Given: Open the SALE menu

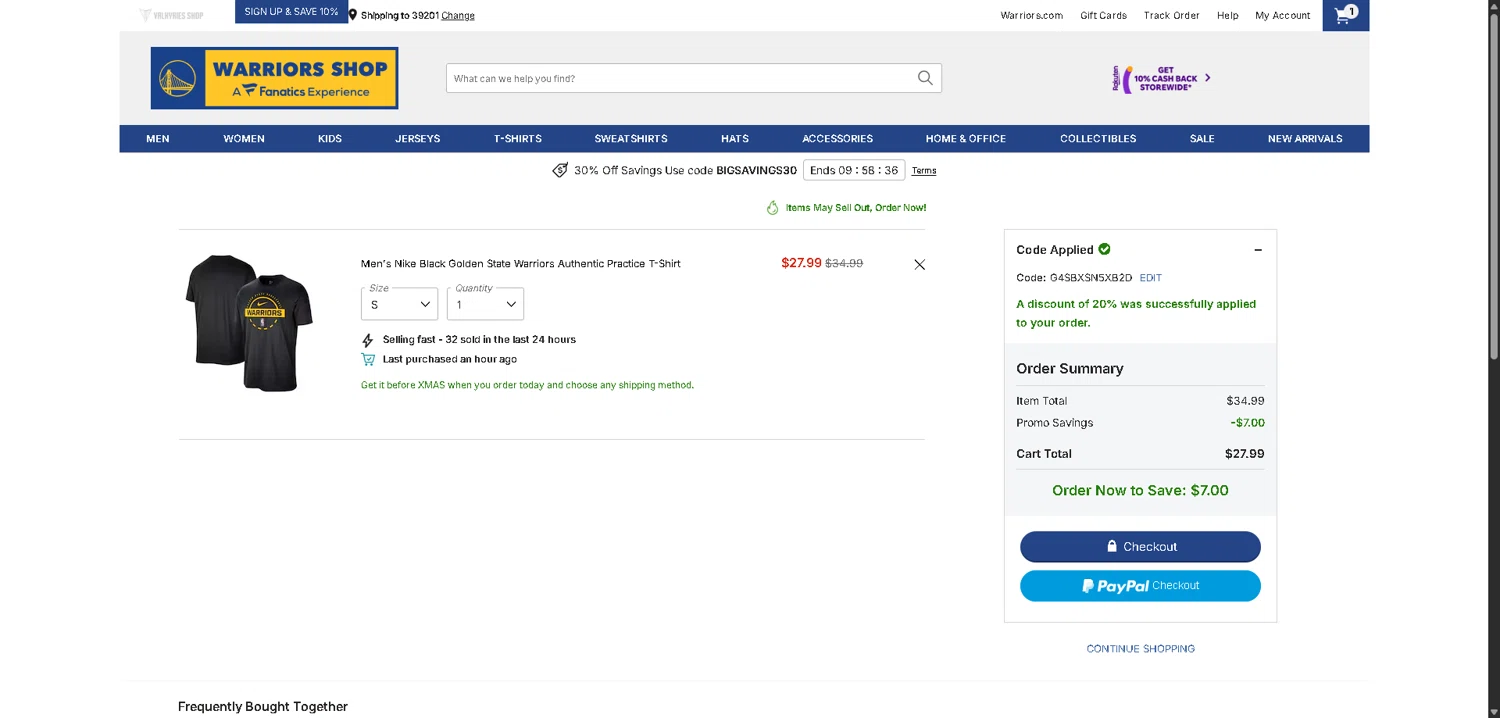Looking at the screenshot, I should click(x=1202, y=139).
